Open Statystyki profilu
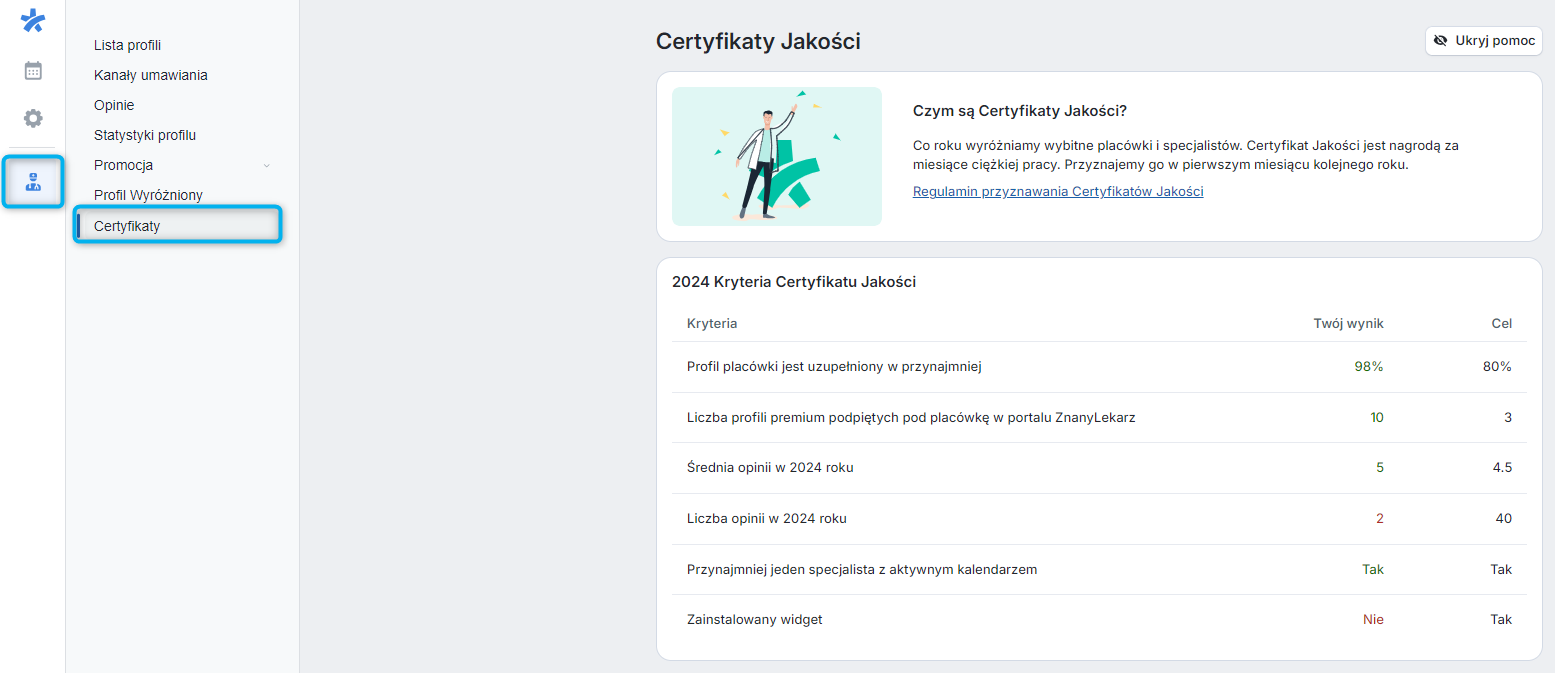 tap(144, 135)
